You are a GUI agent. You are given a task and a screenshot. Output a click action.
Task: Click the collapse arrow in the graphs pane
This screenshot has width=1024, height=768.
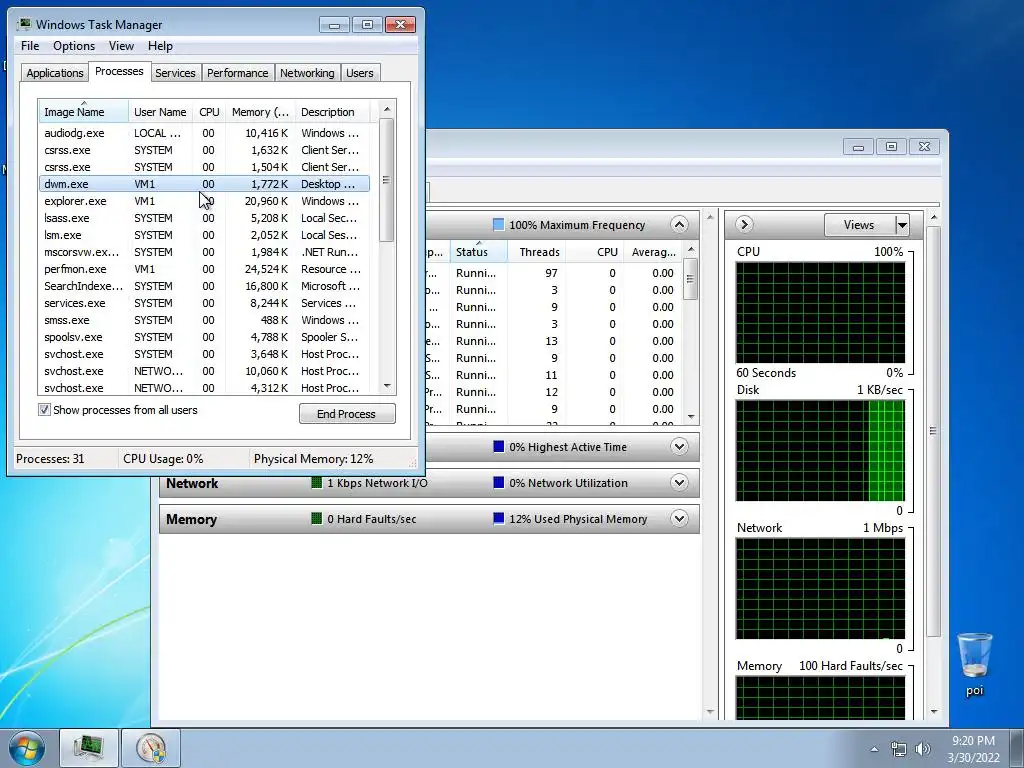click(744, 225)
